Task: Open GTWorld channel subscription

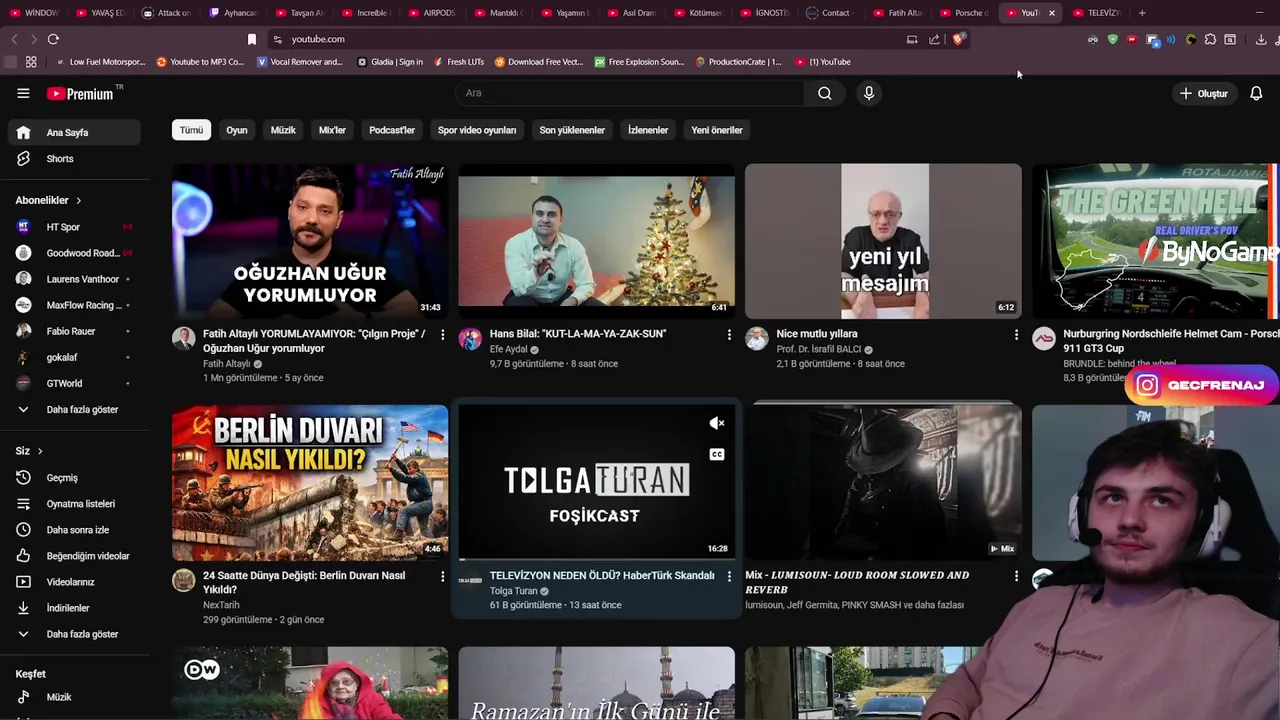Action: (x=74, y=383)
